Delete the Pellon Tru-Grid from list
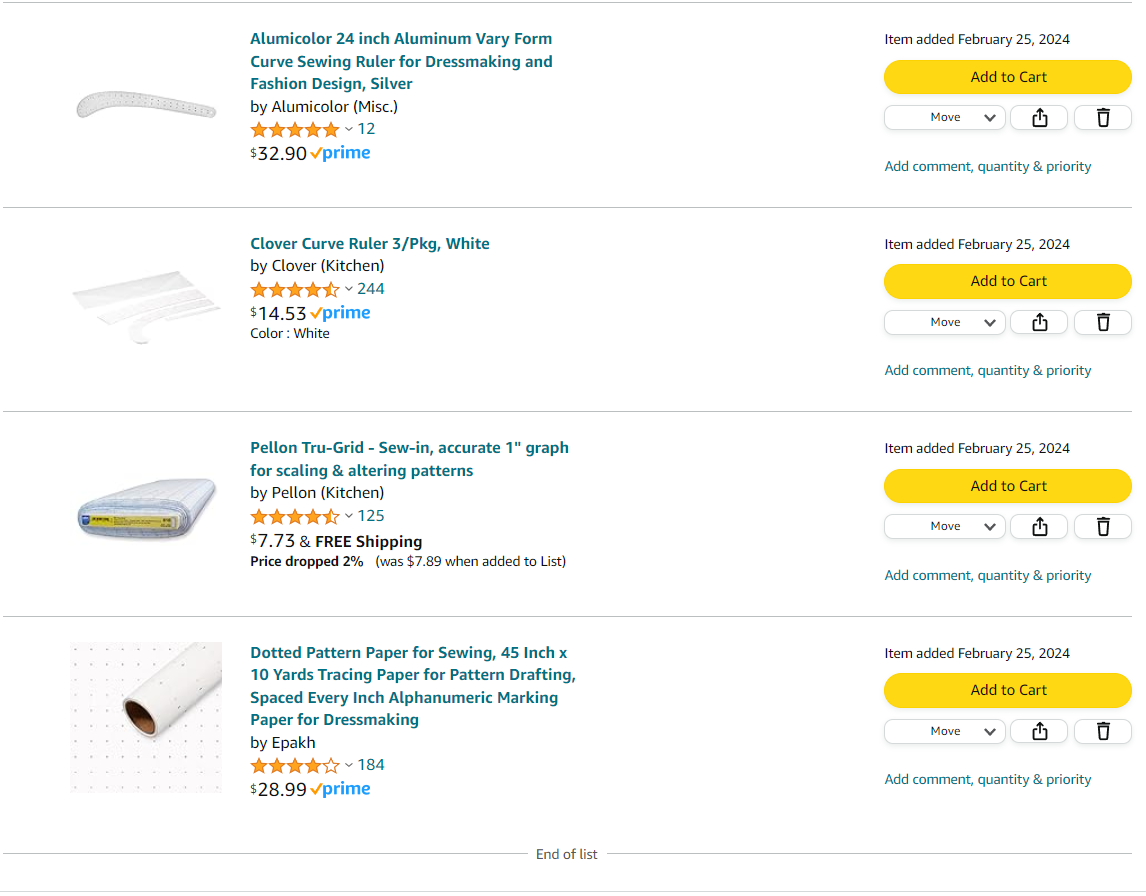This screenshot has height=896, width=1146. click(x=1102, y=526)
